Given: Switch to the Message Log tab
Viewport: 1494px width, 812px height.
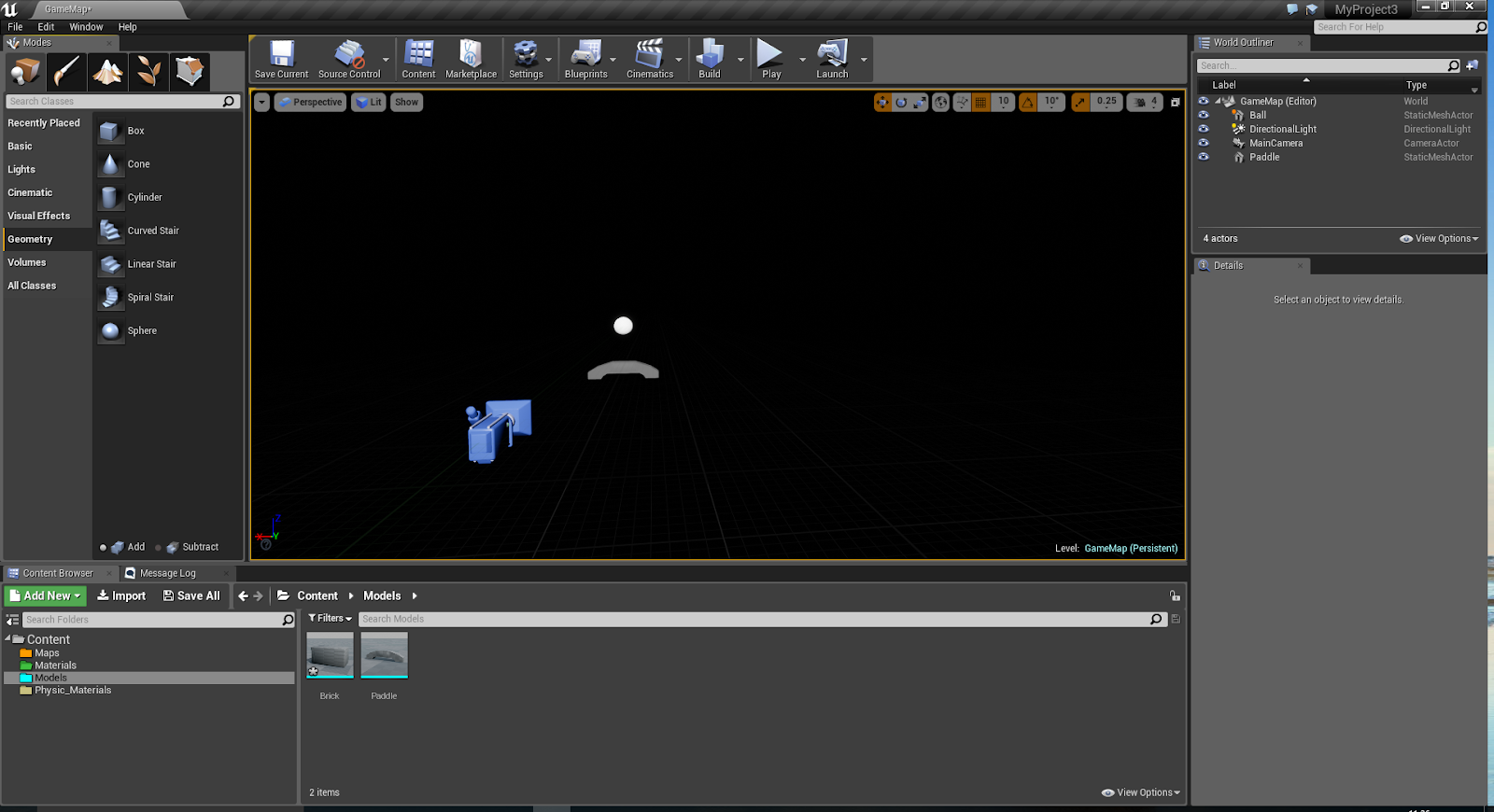Looking at the screenshot, I should 167,573.
